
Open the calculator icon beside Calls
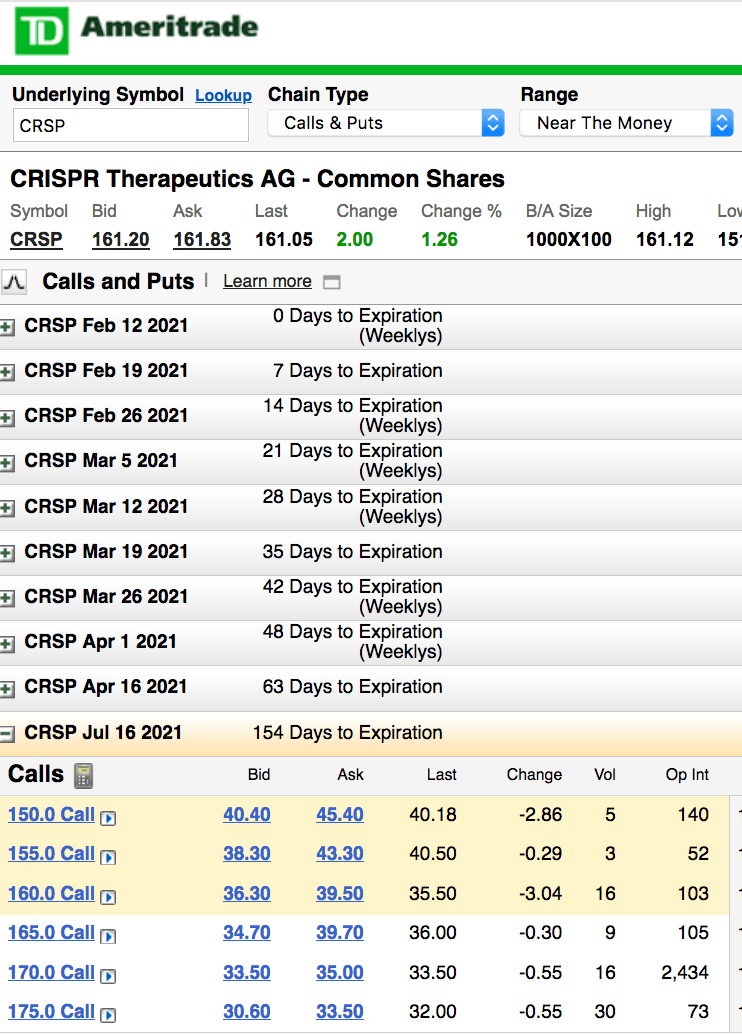[x=83, y=776]
